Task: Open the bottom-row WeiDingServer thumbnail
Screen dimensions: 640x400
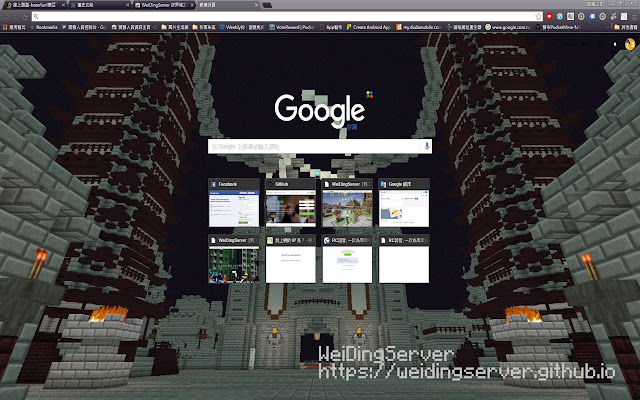Action: (234, 259)
